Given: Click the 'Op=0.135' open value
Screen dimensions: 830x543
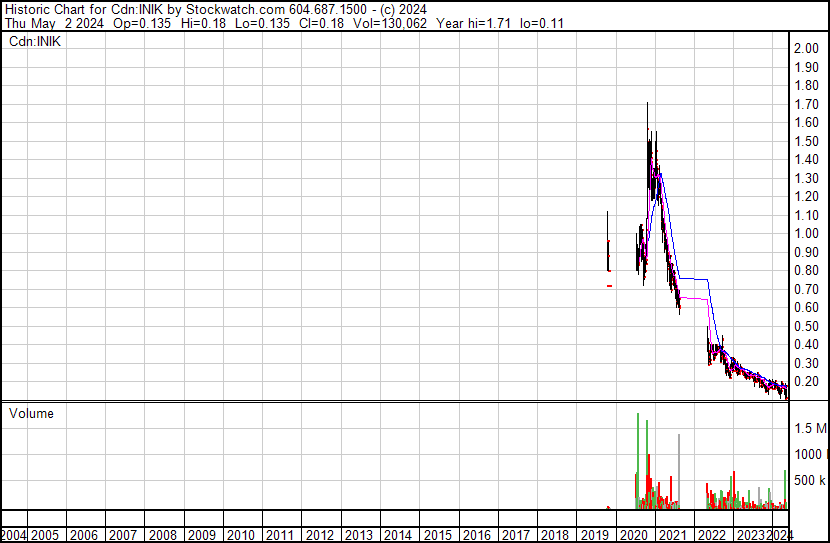Looking at the screenshot, I should [x=142, y=23].
